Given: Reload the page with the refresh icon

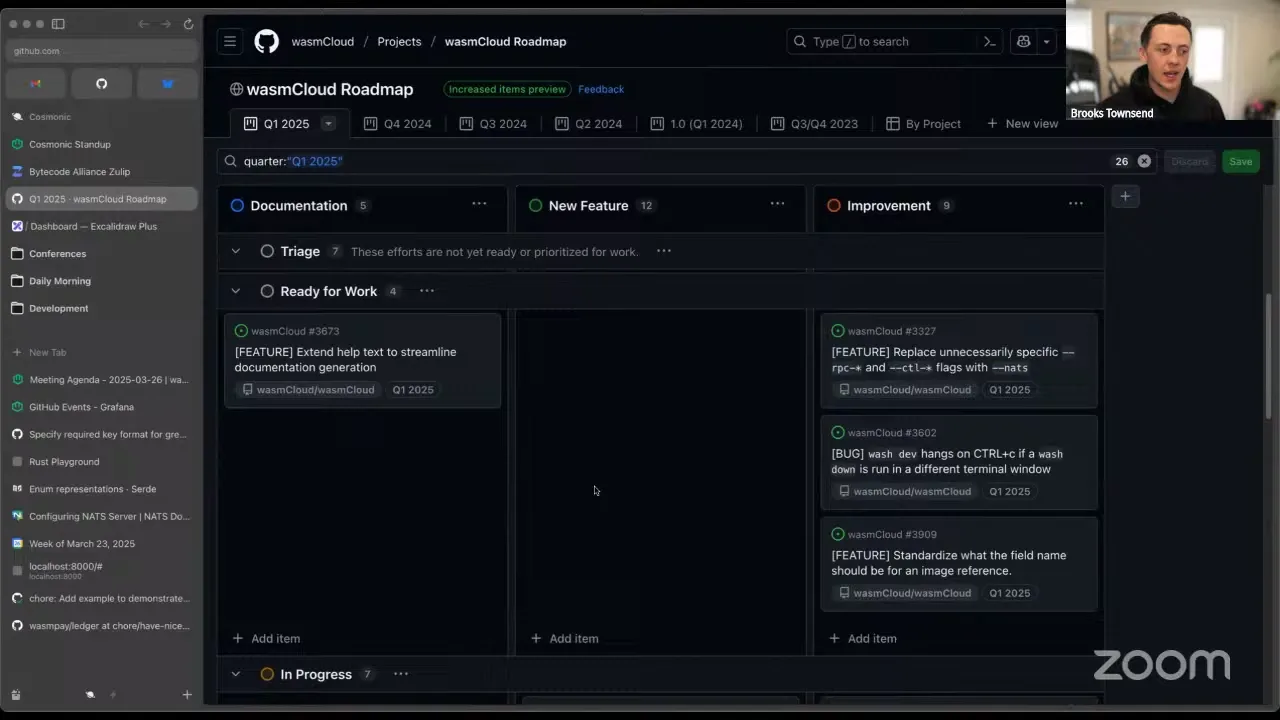Looking at the screenshot, I should point(188,24).
